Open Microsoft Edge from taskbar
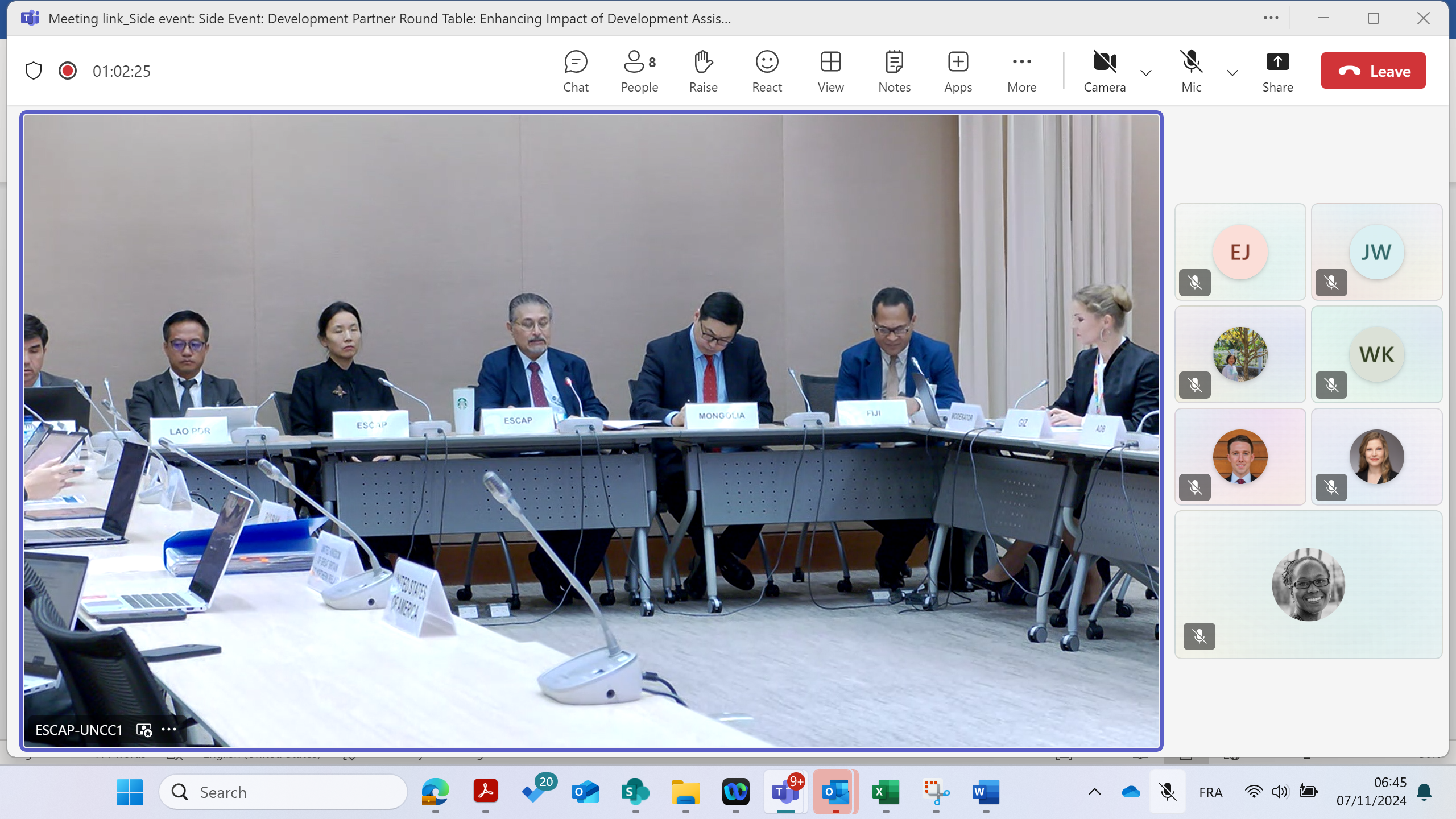This screenshot has height=819, width=1456. click(435, 792)
